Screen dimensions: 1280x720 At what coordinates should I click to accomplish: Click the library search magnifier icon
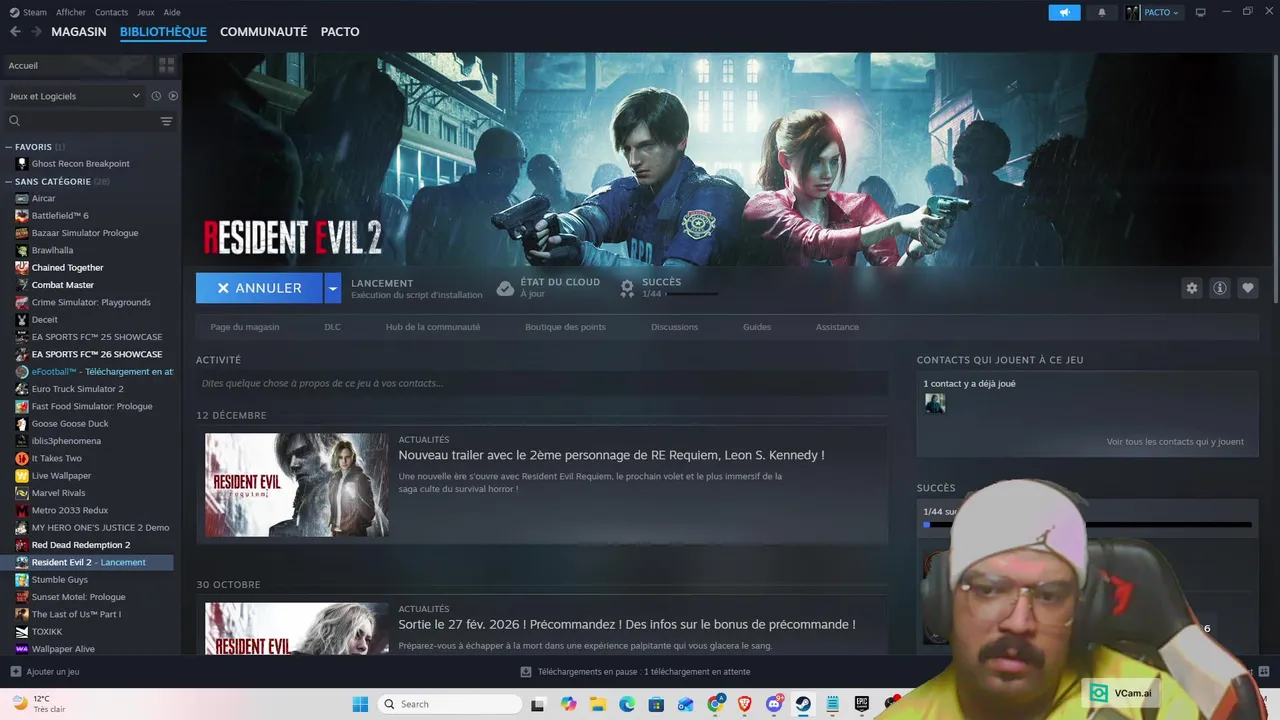15,121
